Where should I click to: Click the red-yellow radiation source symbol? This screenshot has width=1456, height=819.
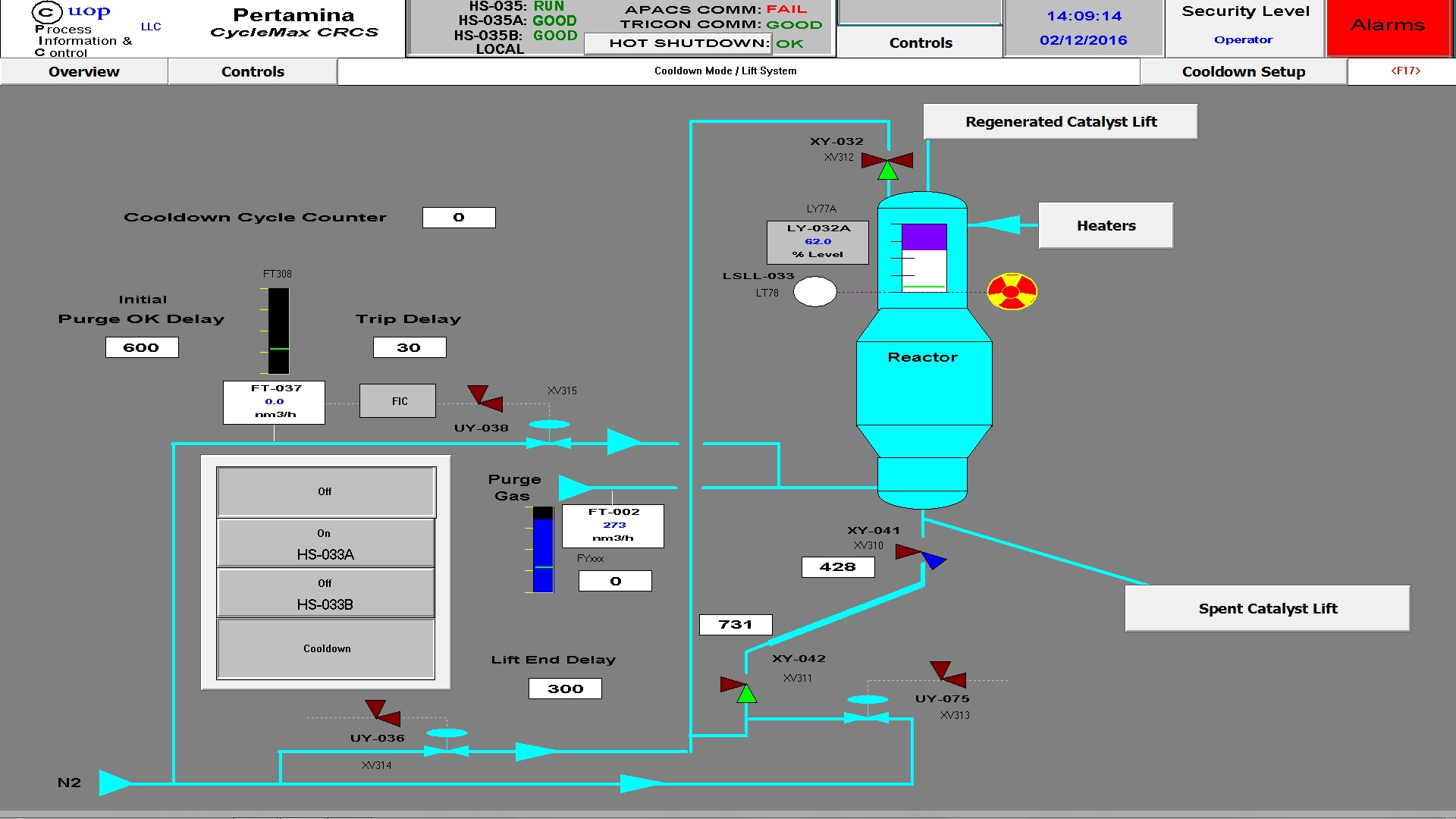pos(1012,292)
